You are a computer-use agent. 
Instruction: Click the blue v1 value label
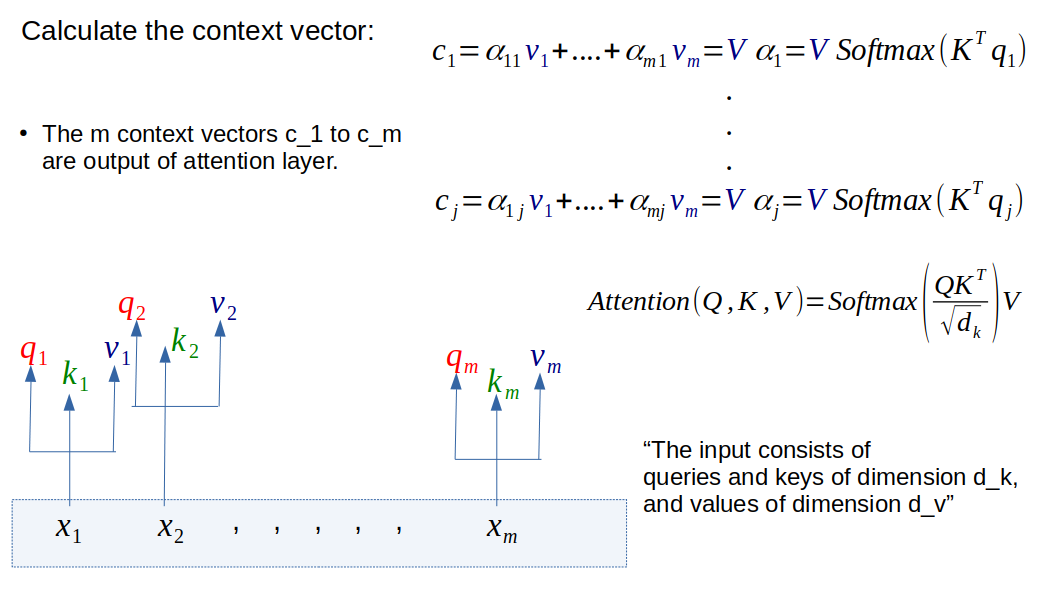coord(116,350)
